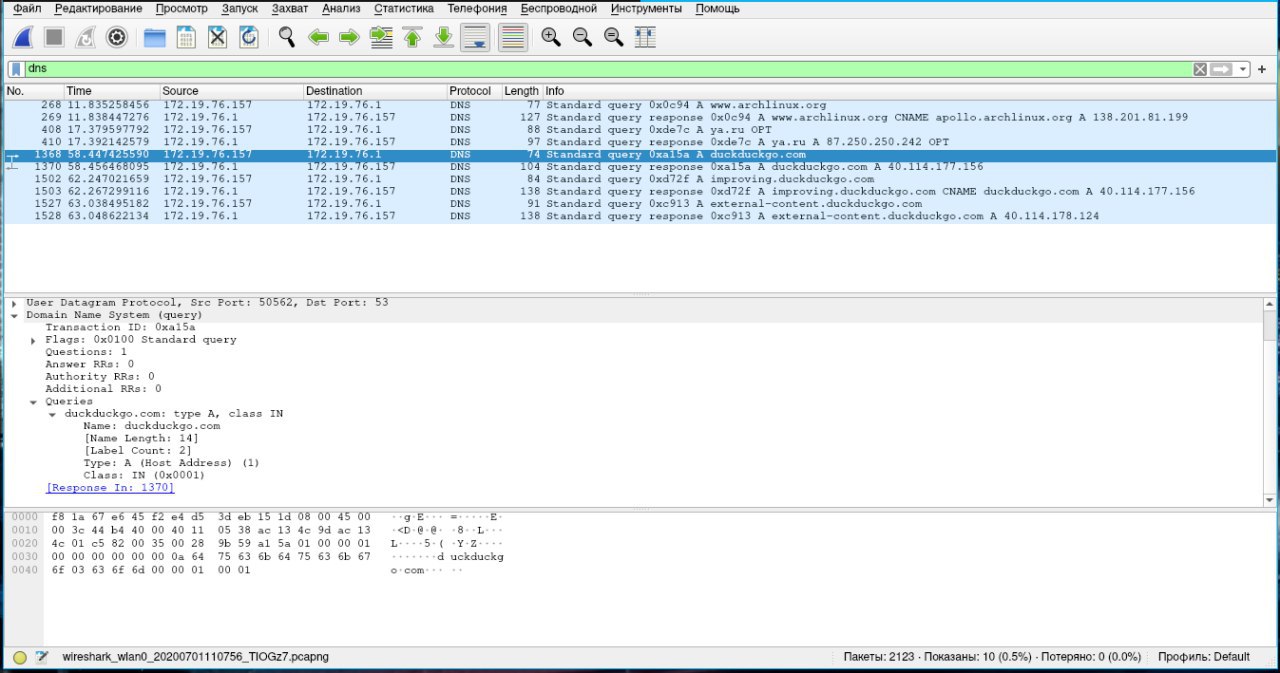Image resolution: width=1280 pixels, height=673 pixels.
Task: Start a new capture with the shark fin icon
Action: click(x=23, y=38)
